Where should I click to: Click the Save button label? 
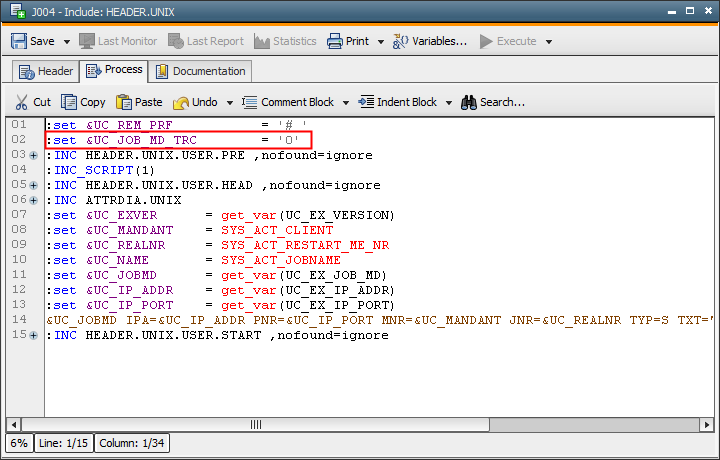tap(42, 41)
